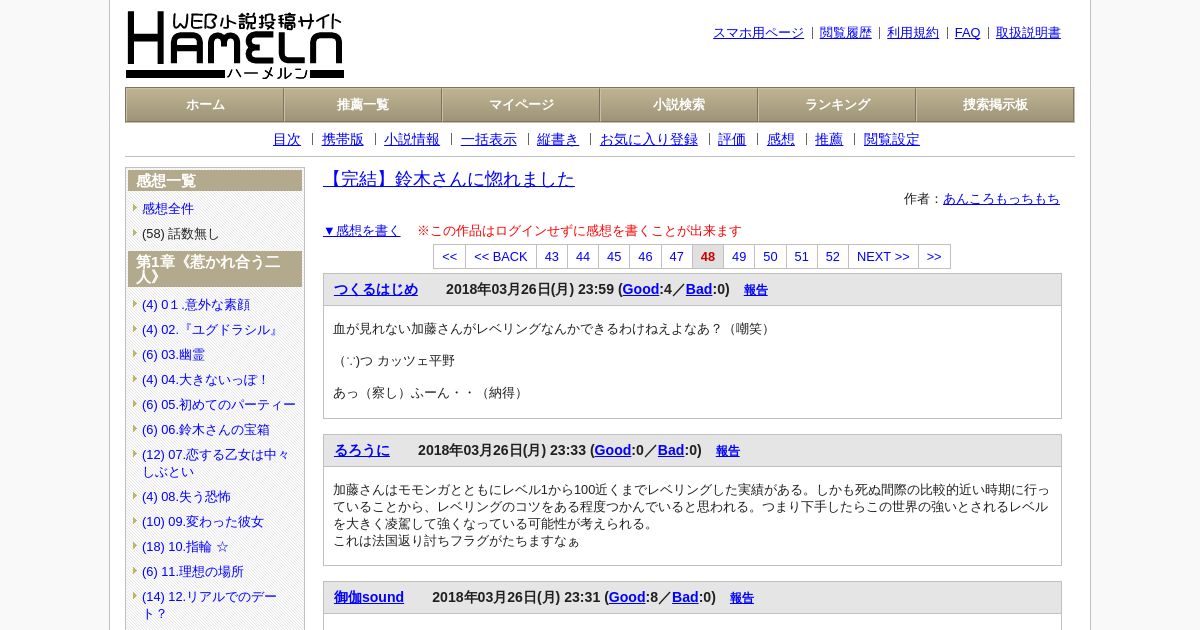Open 小説情報 link
1200x630 pixels.
pyautogui.click(x=412, y=140)
